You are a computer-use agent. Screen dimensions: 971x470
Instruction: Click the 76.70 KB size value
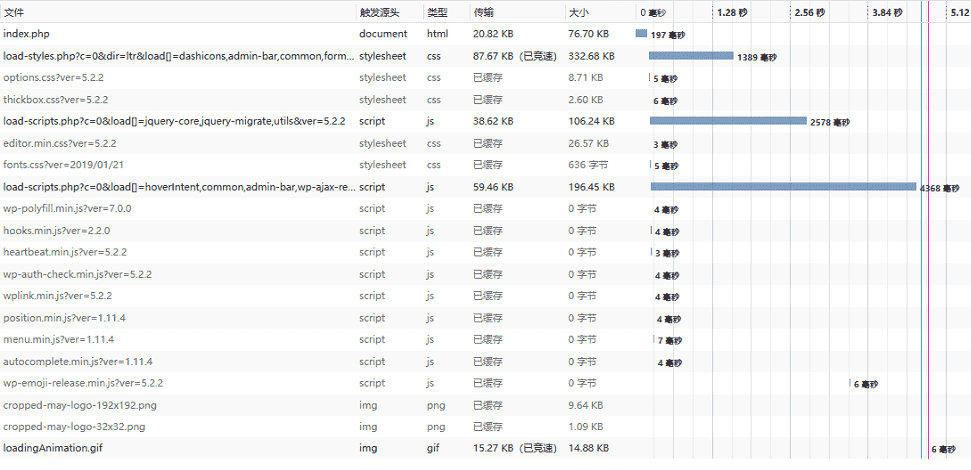(x=588, y=34)
